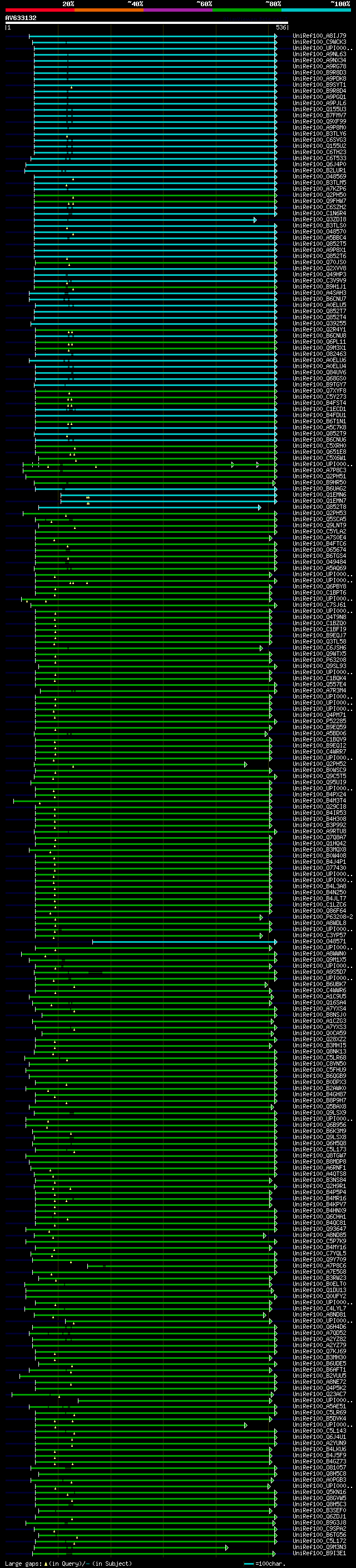
Task: Open hit UniRef100_Q3ZD18
Action: (319, 220)
